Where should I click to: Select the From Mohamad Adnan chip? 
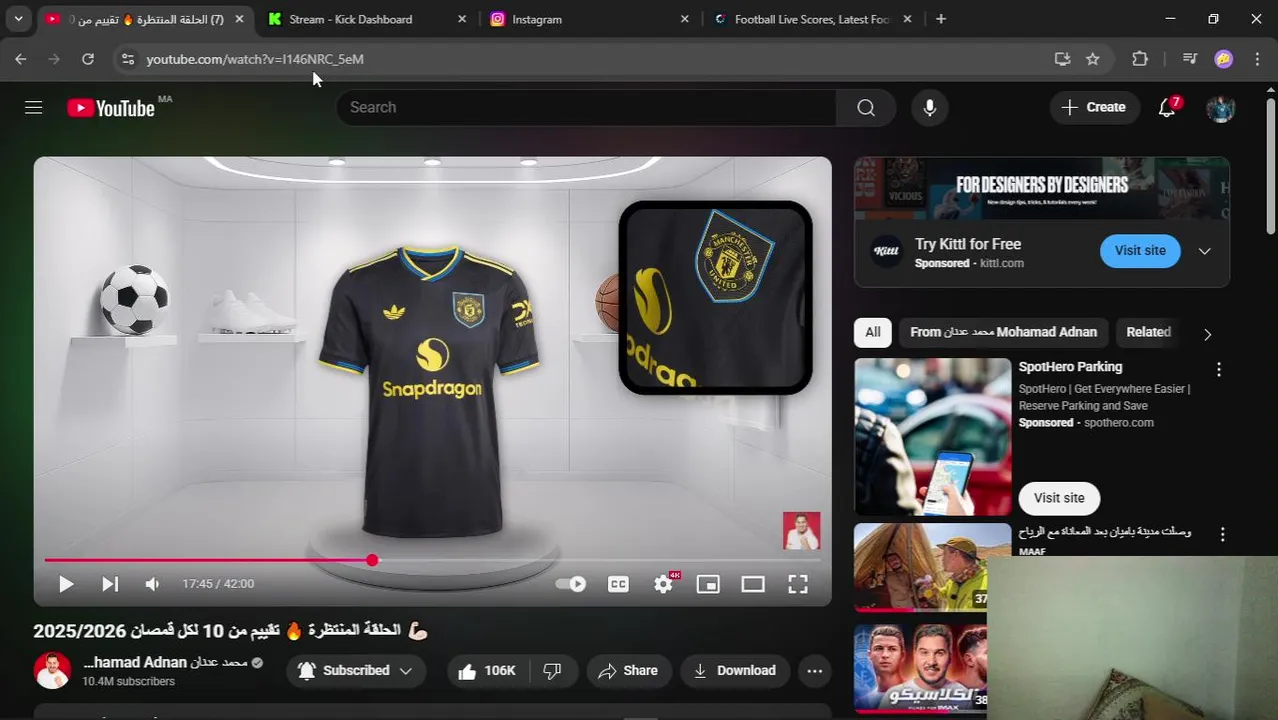(1003, 332)
